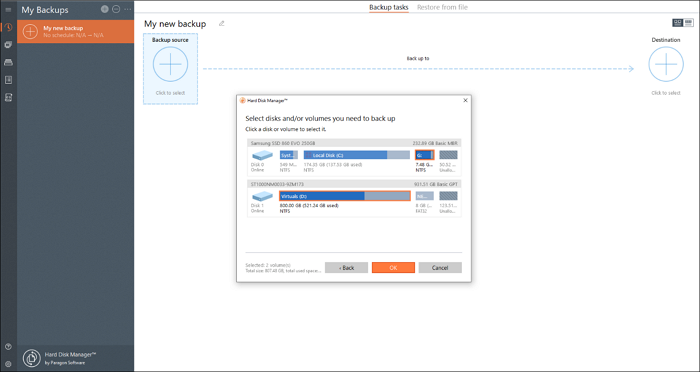Image resolution: width=700 pixels, height=372 pixels.
Task: Select Disk 0 unallocated space block
Action: coord(448,155)
